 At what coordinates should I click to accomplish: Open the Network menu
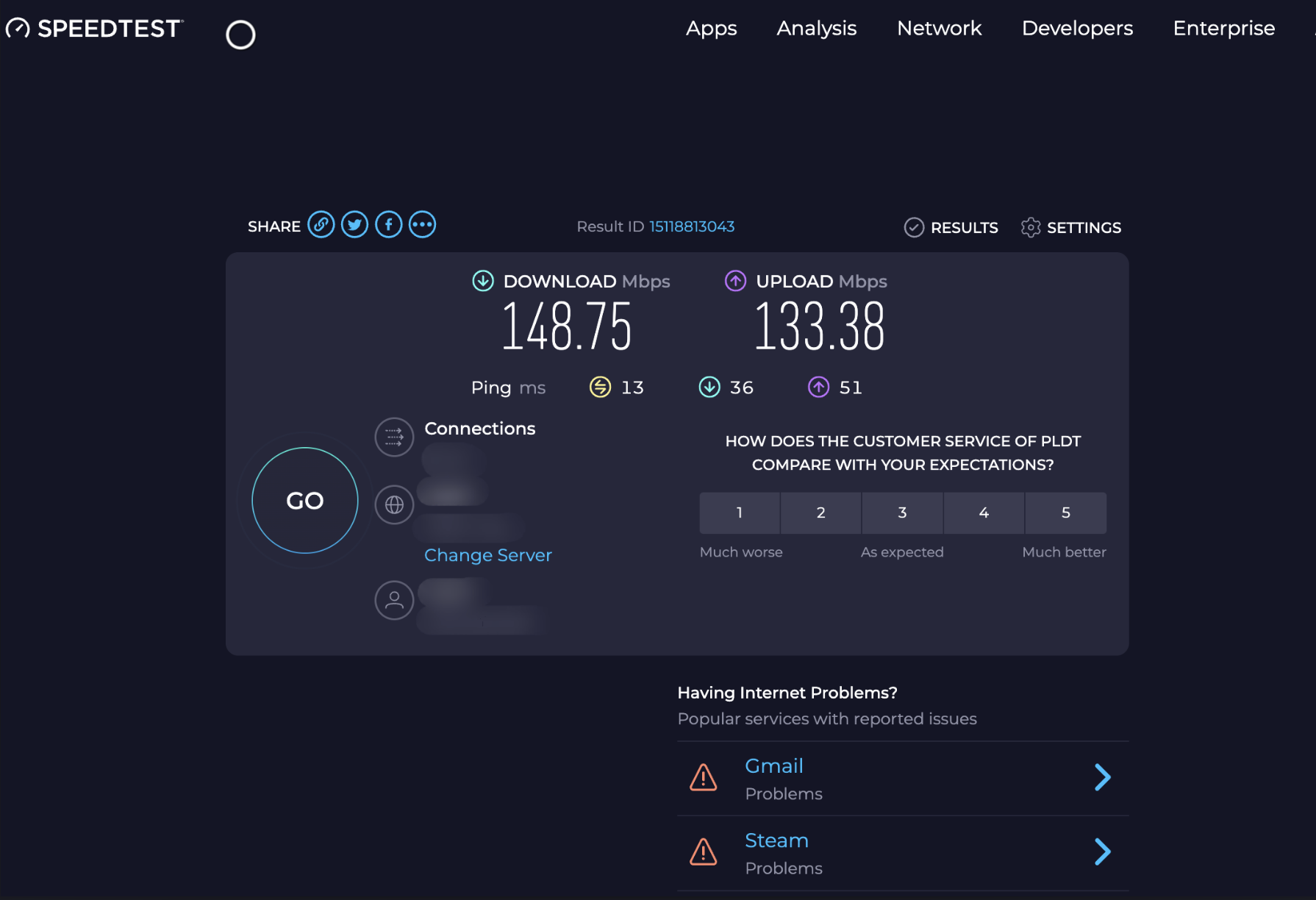coord(940,29)
